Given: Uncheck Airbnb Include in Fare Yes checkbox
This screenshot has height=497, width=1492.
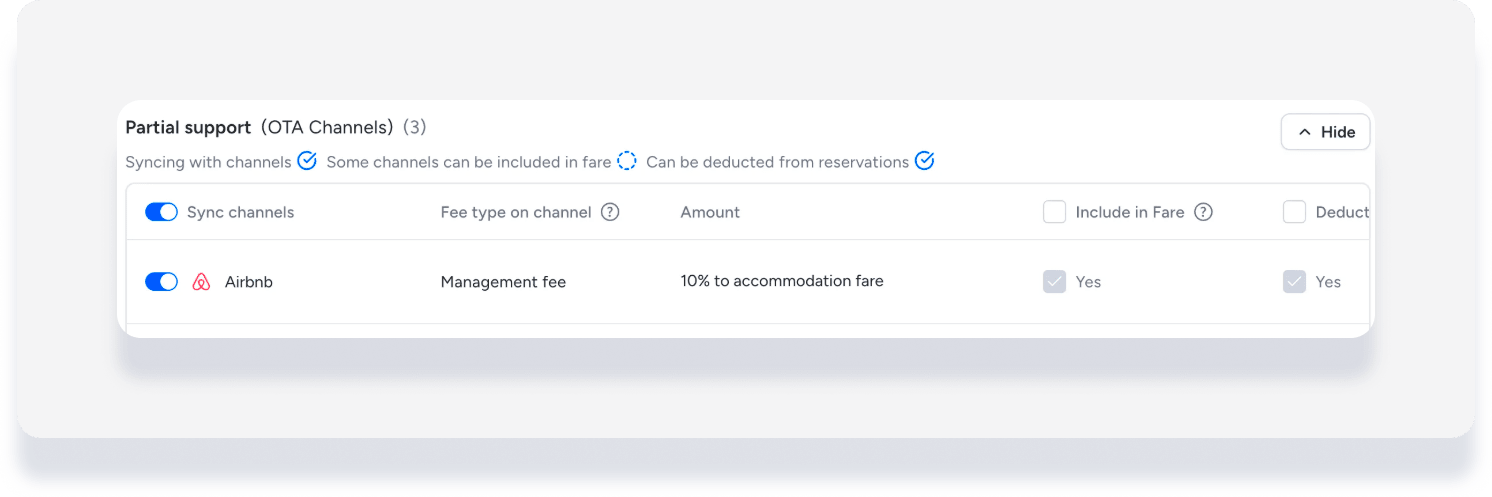Looking at the screenshot, I should point(1054,282).
